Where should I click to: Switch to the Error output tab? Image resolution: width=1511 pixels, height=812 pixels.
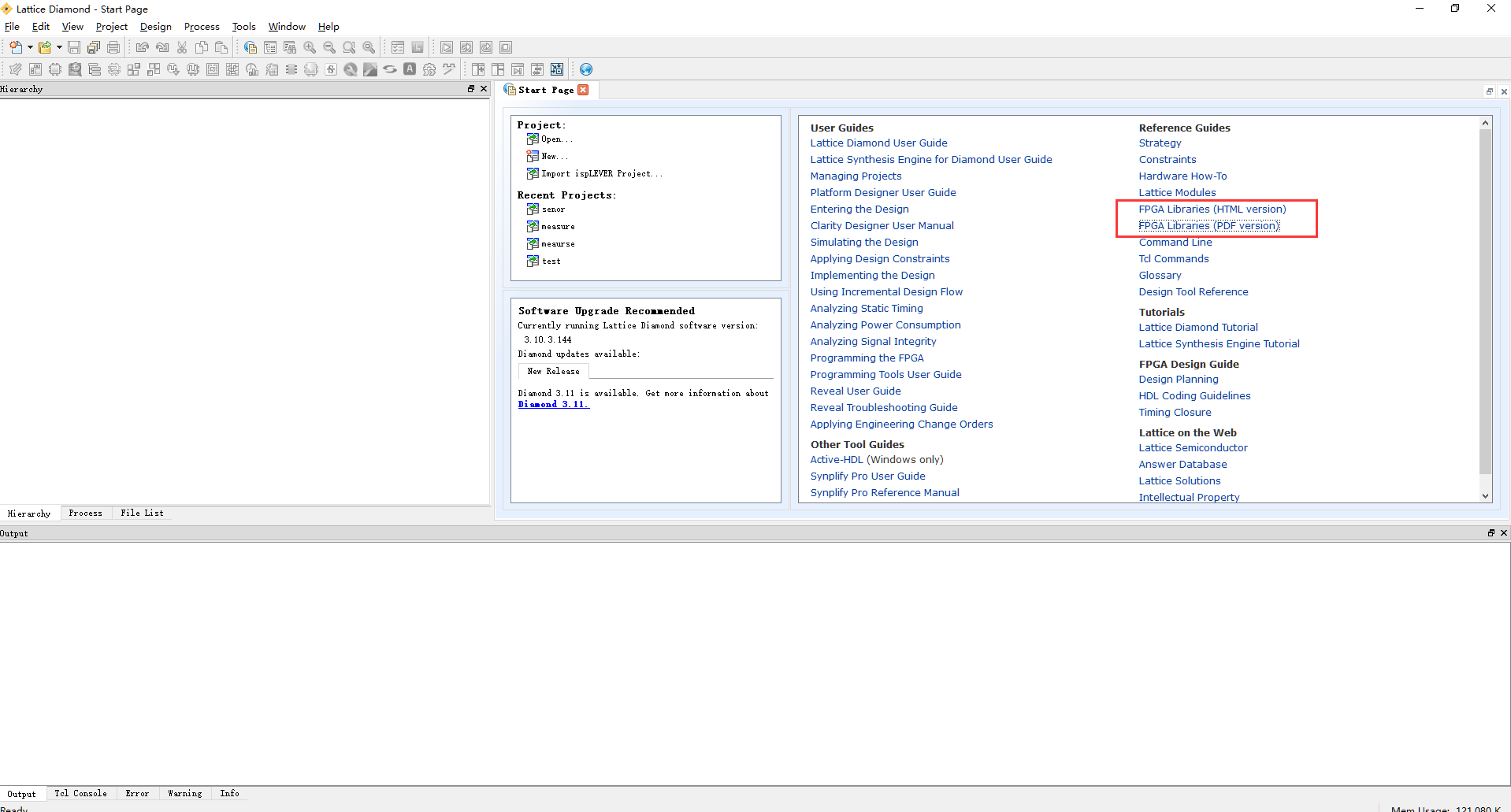tap(137, 794)
